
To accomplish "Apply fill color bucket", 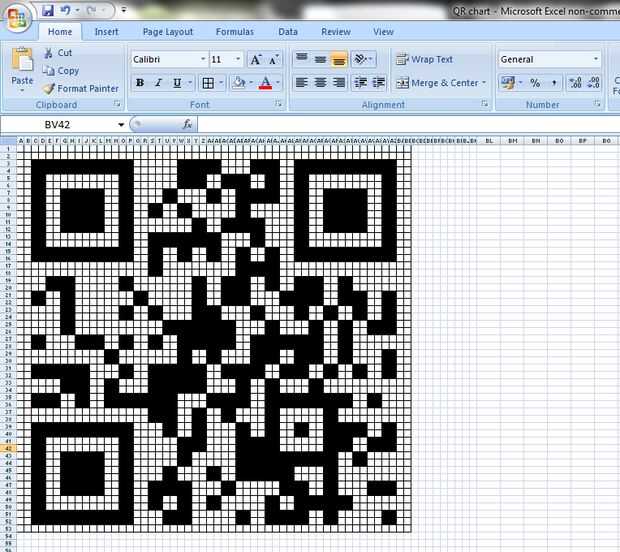I will 239,83.
